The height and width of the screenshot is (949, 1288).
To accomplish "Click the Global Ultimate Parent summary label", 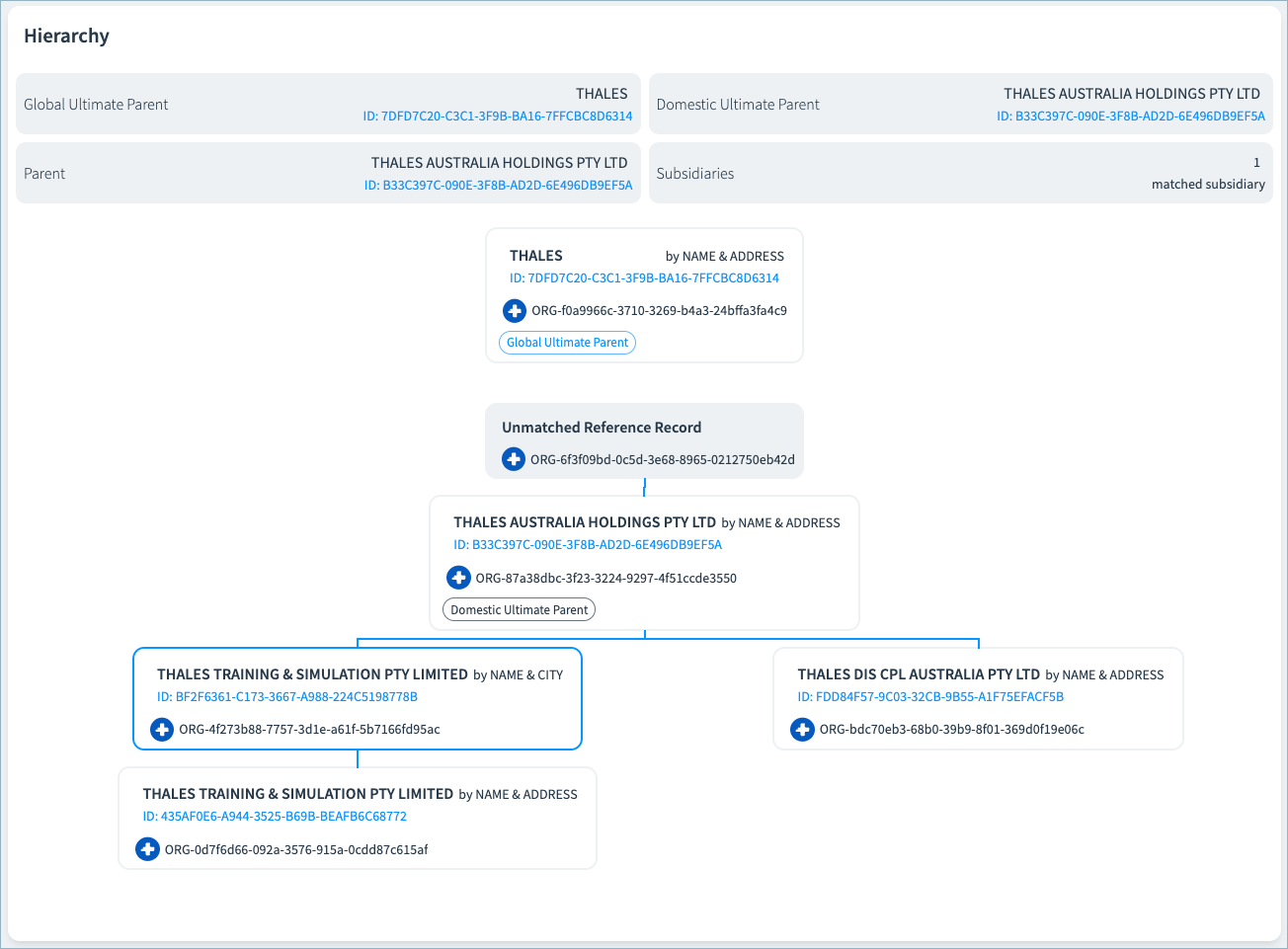I will tap(96, 105).
